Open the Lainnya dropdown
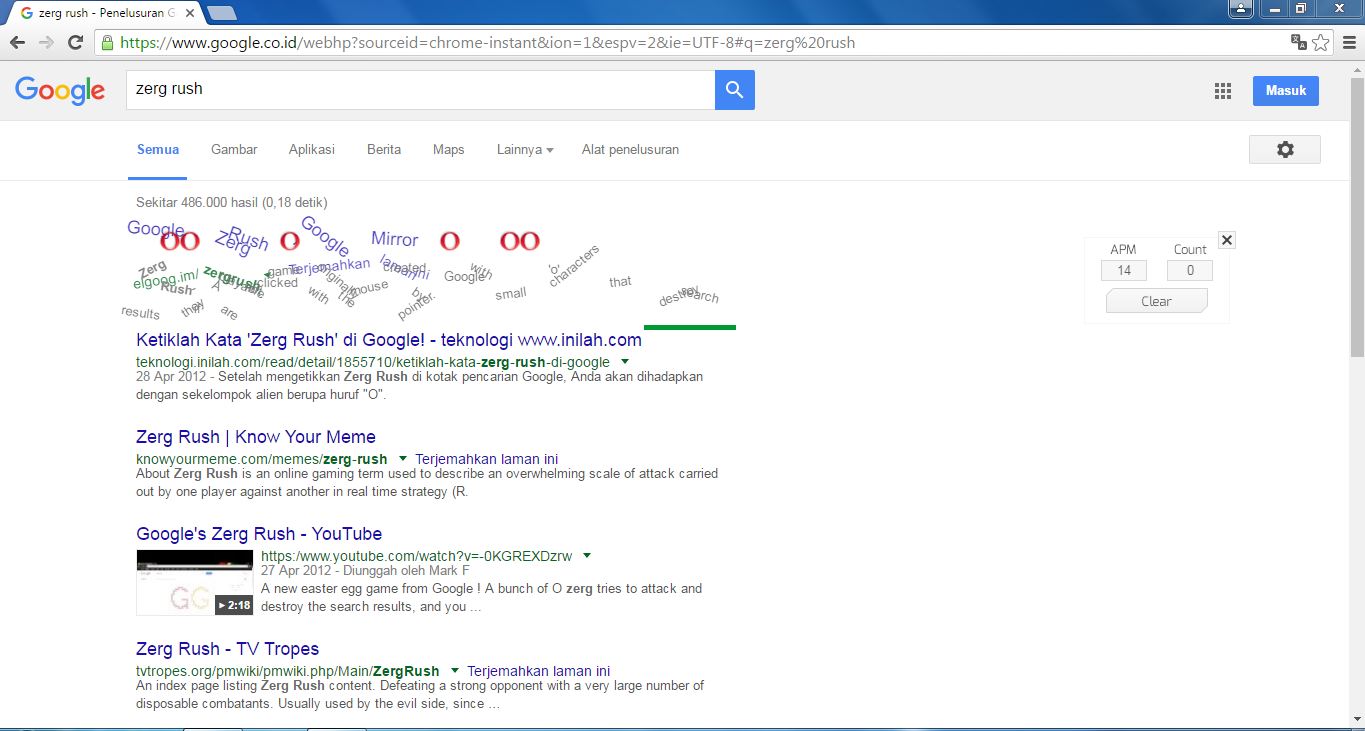 525,149
